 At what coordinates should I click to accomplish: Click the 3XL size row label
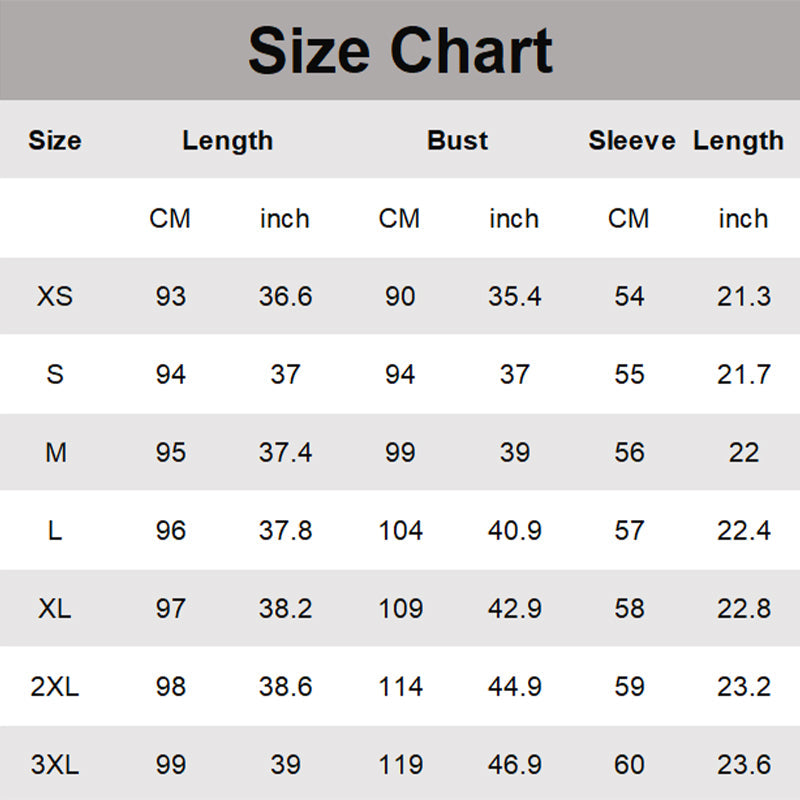click(x=55, y=765)
